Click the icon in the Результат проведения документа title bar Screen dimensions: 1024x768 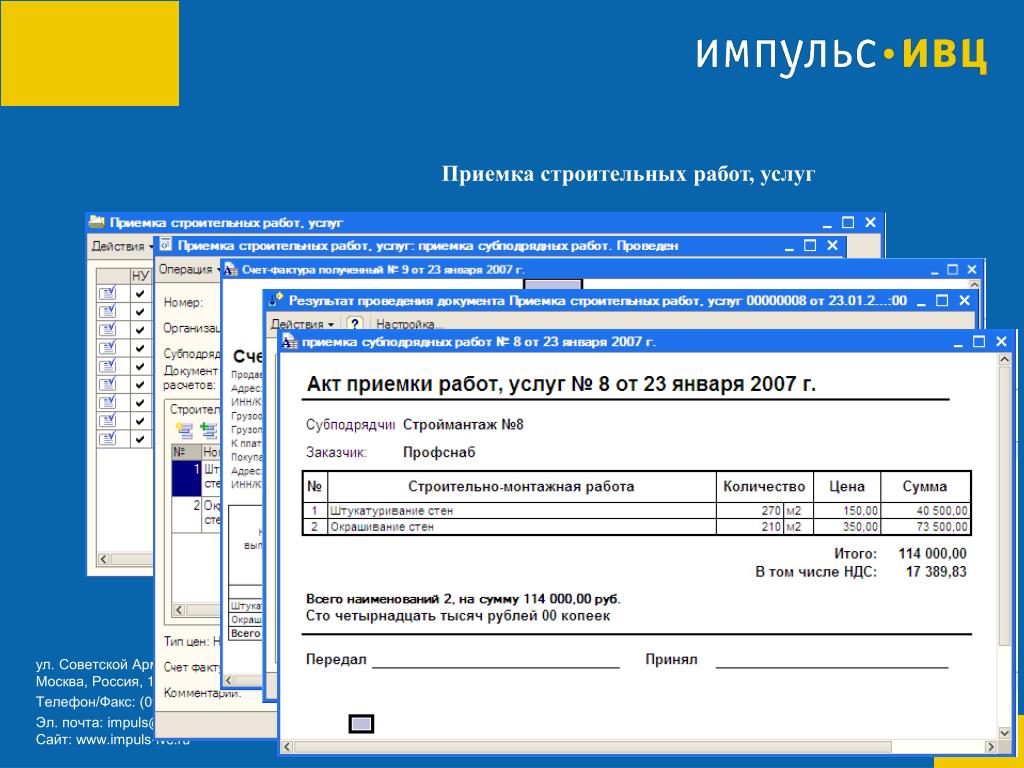pos(276,300)
